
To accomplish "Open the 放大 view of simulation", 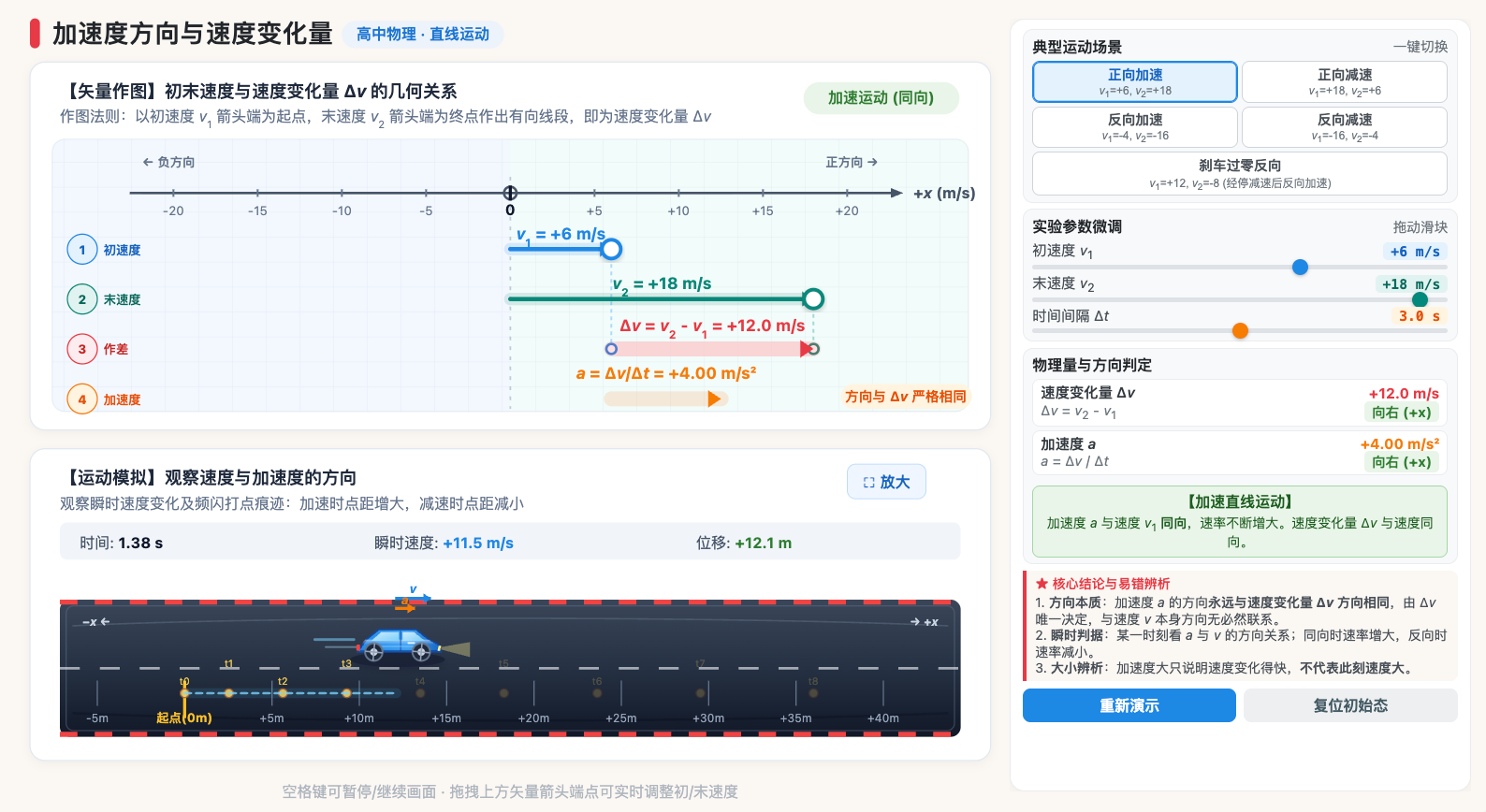I will click(x=886, y=482).
